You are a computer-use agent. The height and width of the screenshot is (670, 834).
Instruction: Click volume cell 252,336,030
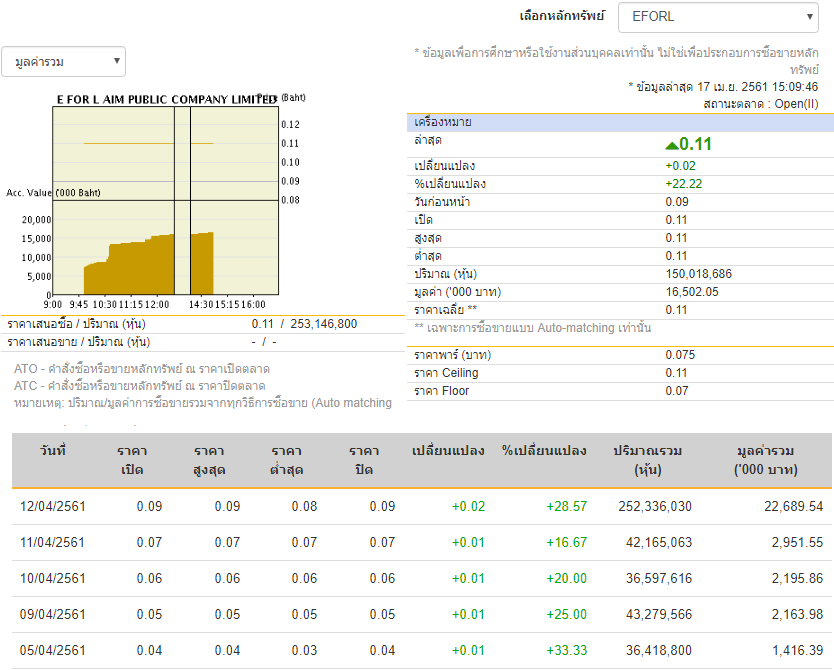(655, 507)
